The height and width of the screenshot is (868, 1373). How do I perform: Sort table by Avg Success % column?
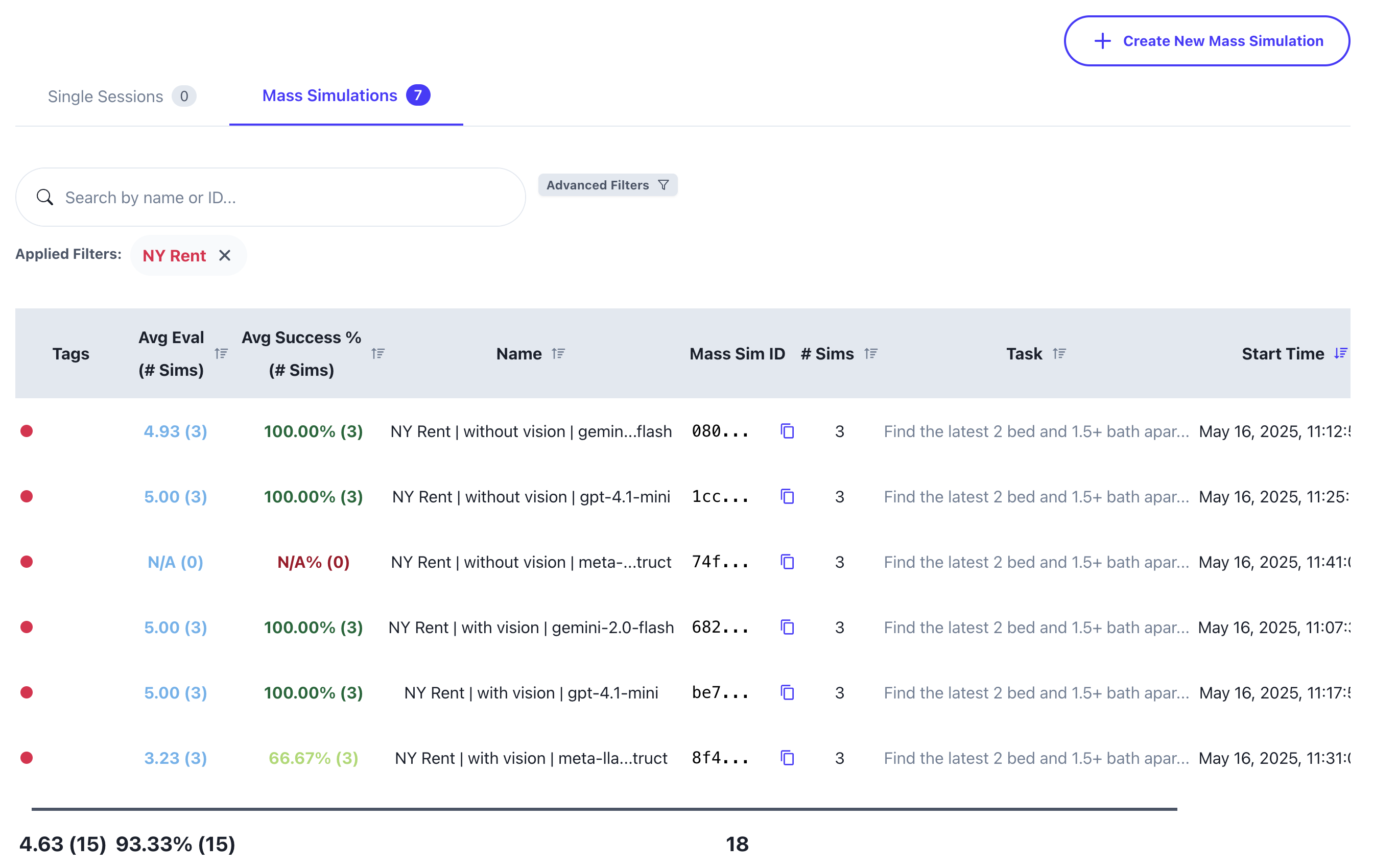coord(378,354)
